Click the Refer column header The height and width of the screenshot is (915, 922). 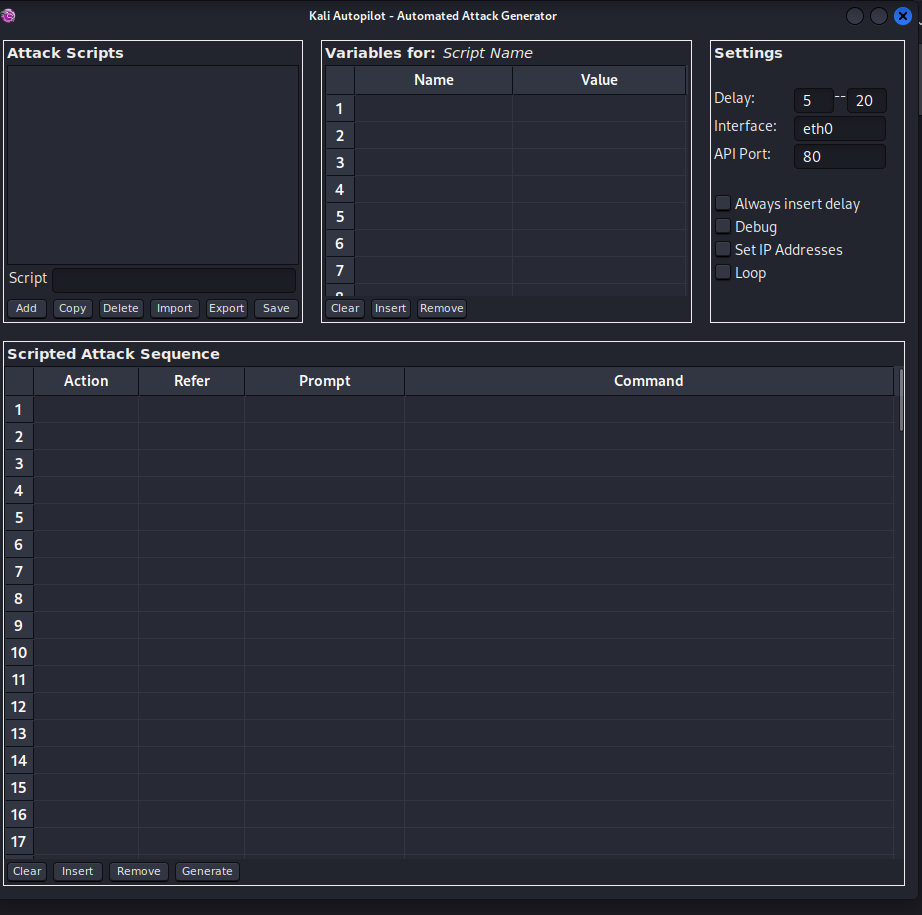click(192, 381)
